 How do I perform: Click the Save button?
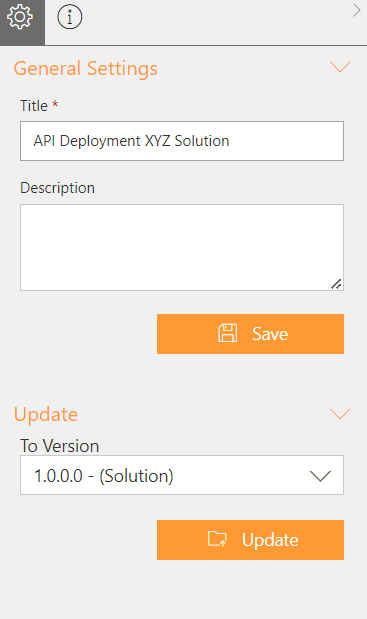coord(251,334)
